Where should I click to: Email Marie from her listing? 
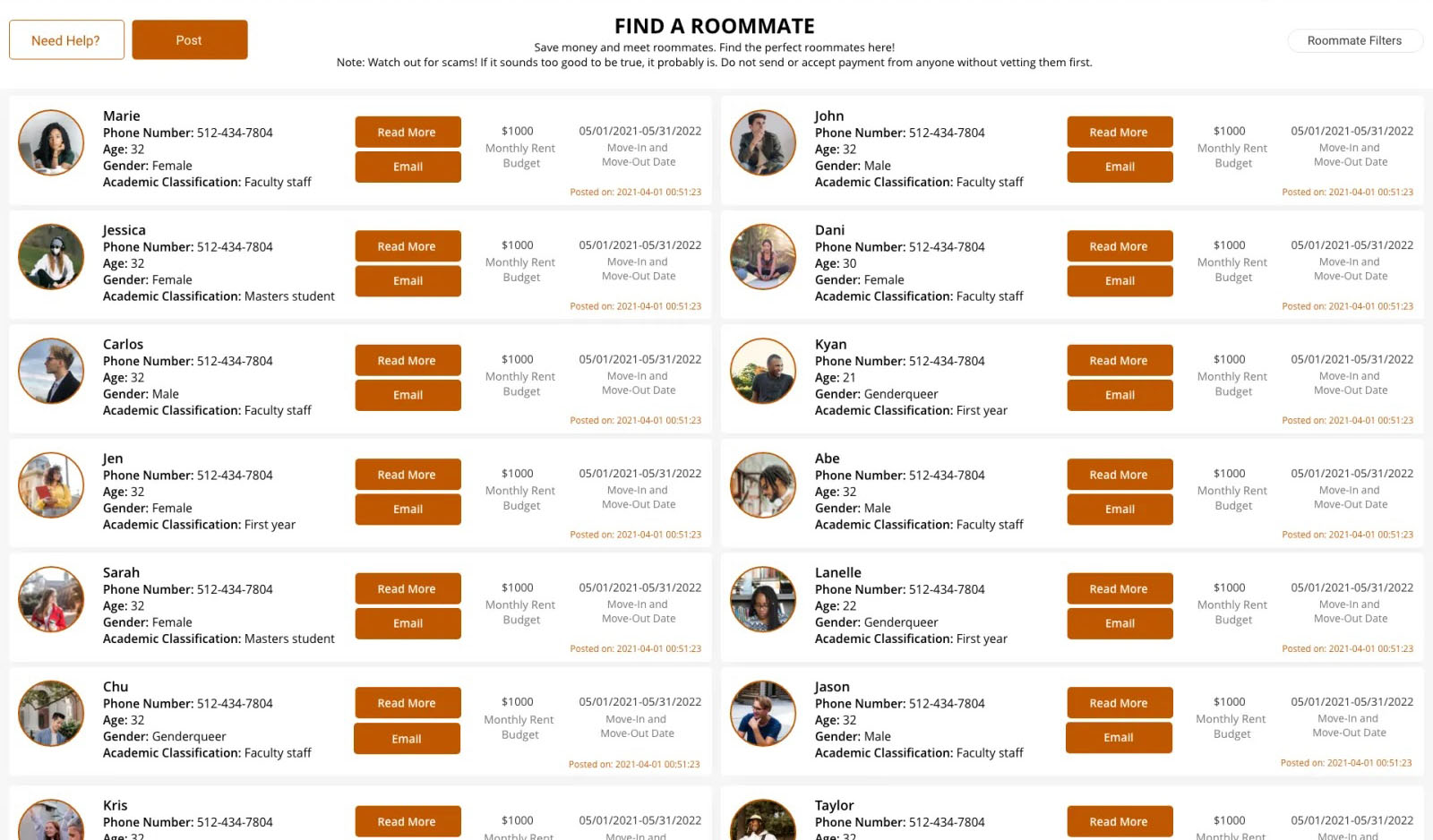pyautogui.click(x=408, y=167)
